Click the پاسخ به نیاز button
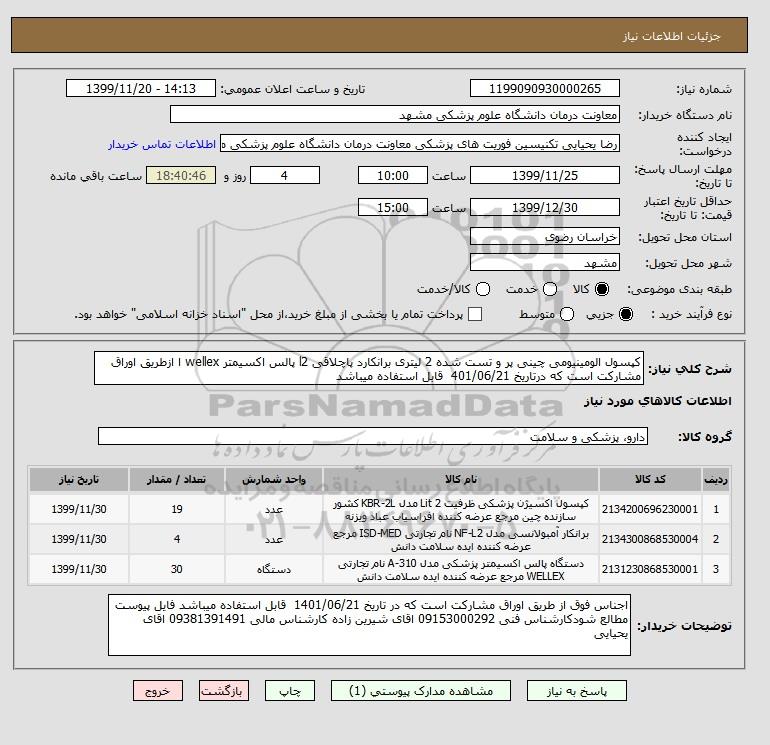 pos(577,690)
